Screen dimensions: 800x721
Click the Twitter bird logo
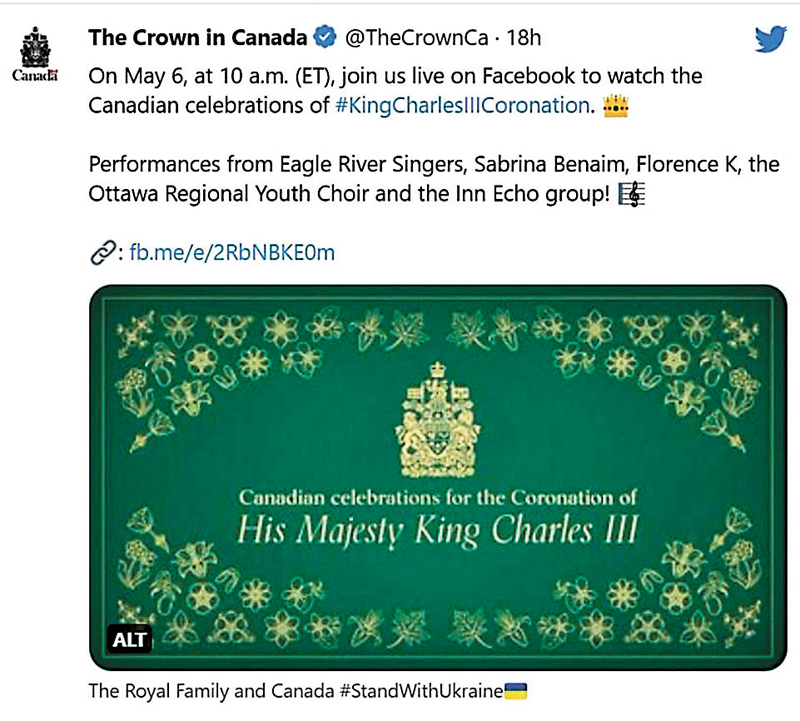769,39
